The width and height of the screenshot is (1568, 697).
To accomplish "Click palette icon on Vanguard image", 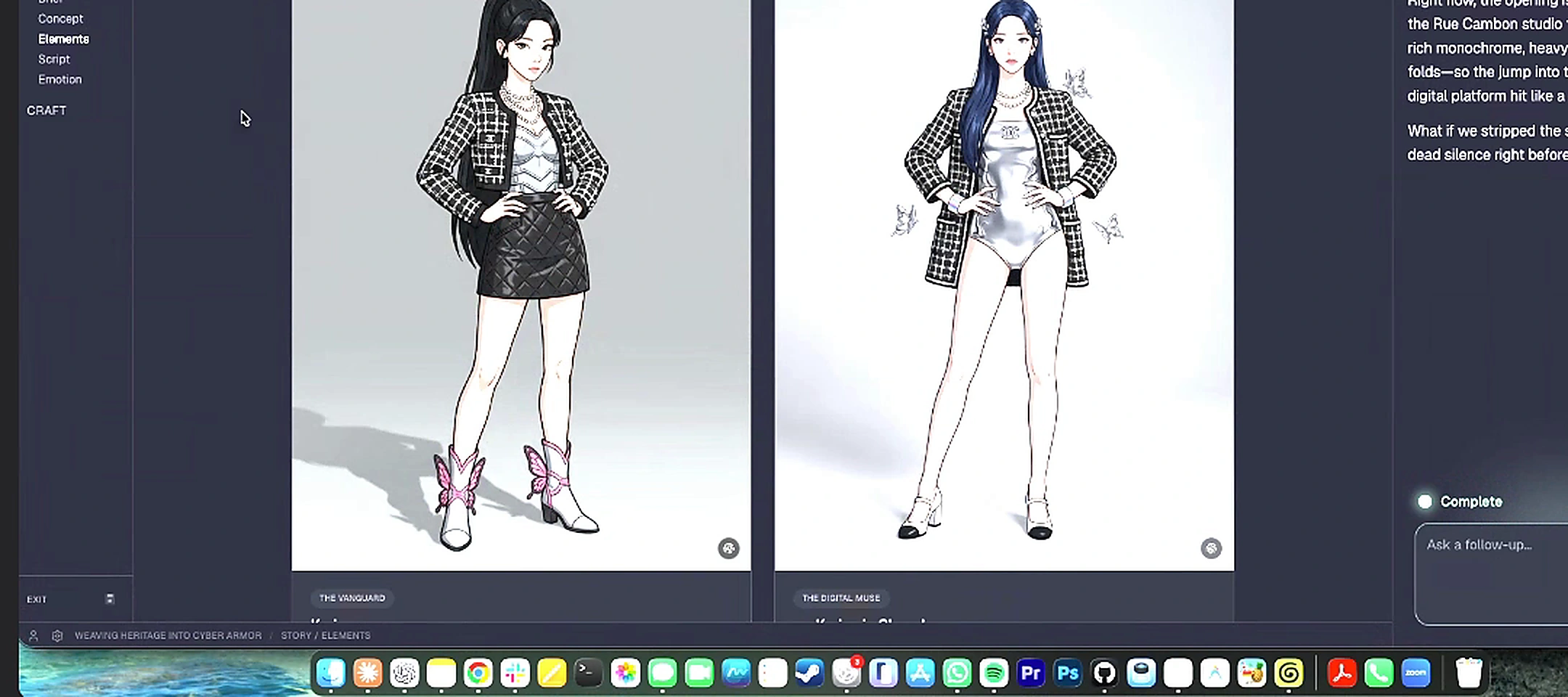I will pos(729,548).
